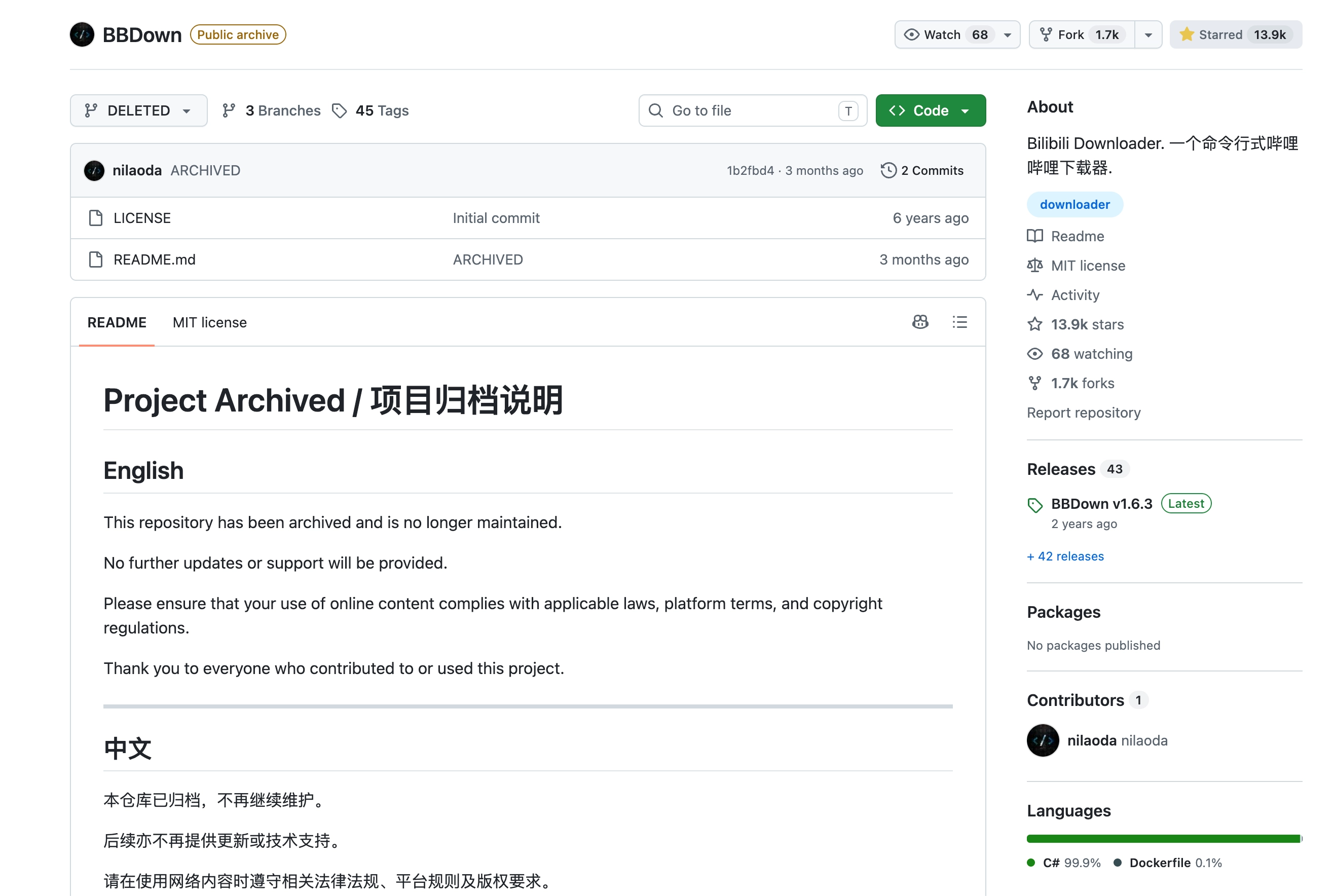
Task: Switch to the MIT license tab
Action: [x=210, y=322]
